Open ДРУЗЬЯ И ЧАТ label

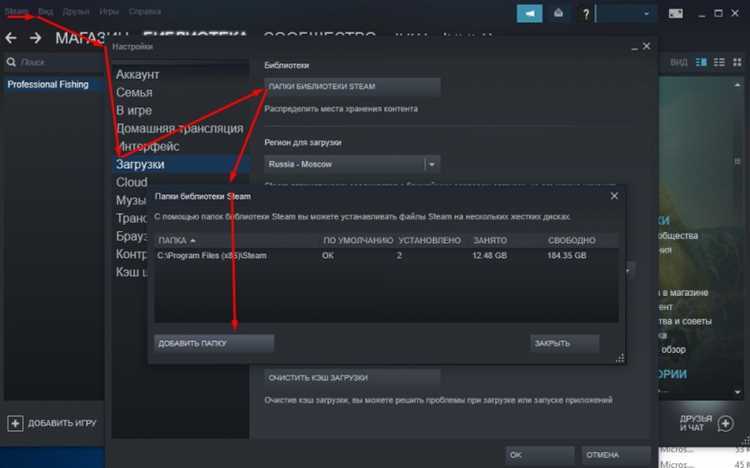point(696,423)
